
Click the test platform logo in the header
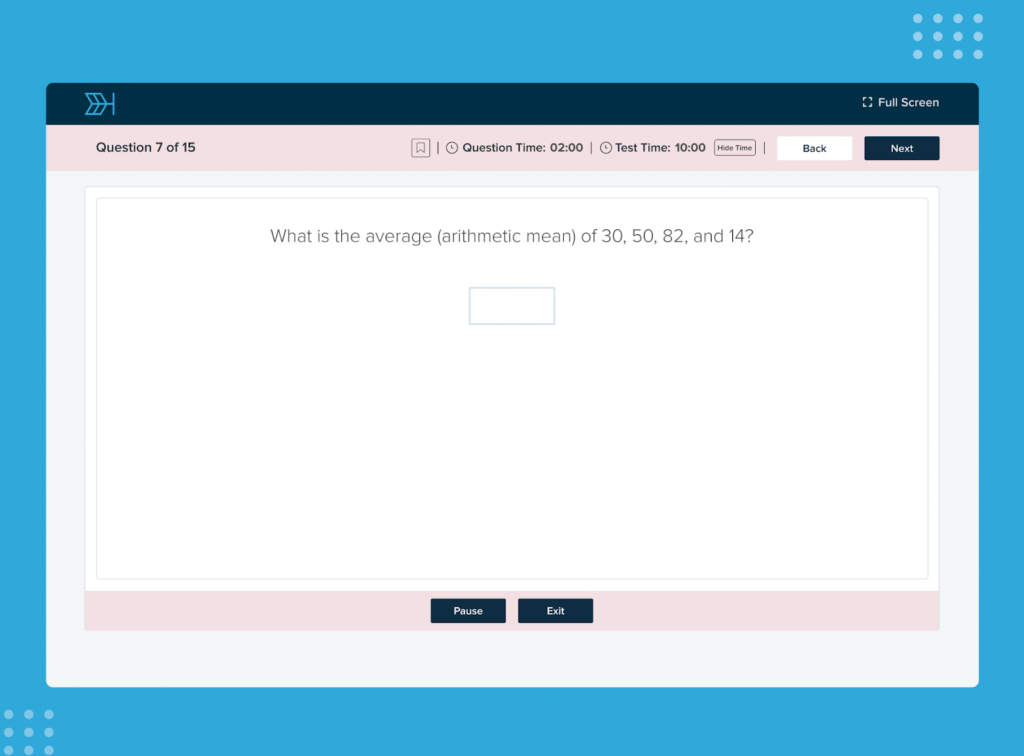click(x=100, y=103)
